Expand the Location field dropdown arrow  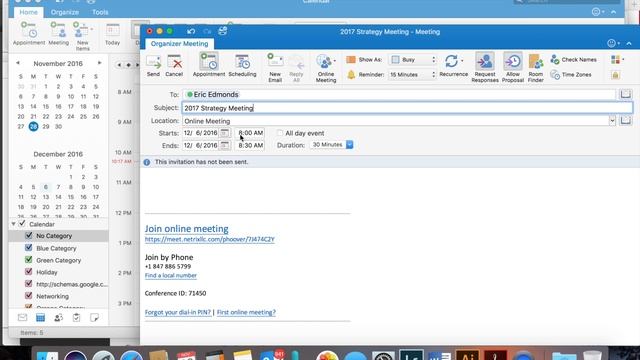click(x=612, y=121)
